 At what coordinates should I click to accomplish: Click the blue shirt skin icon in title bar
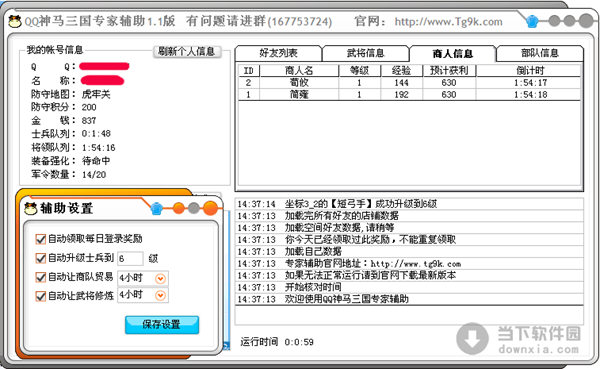532,21
